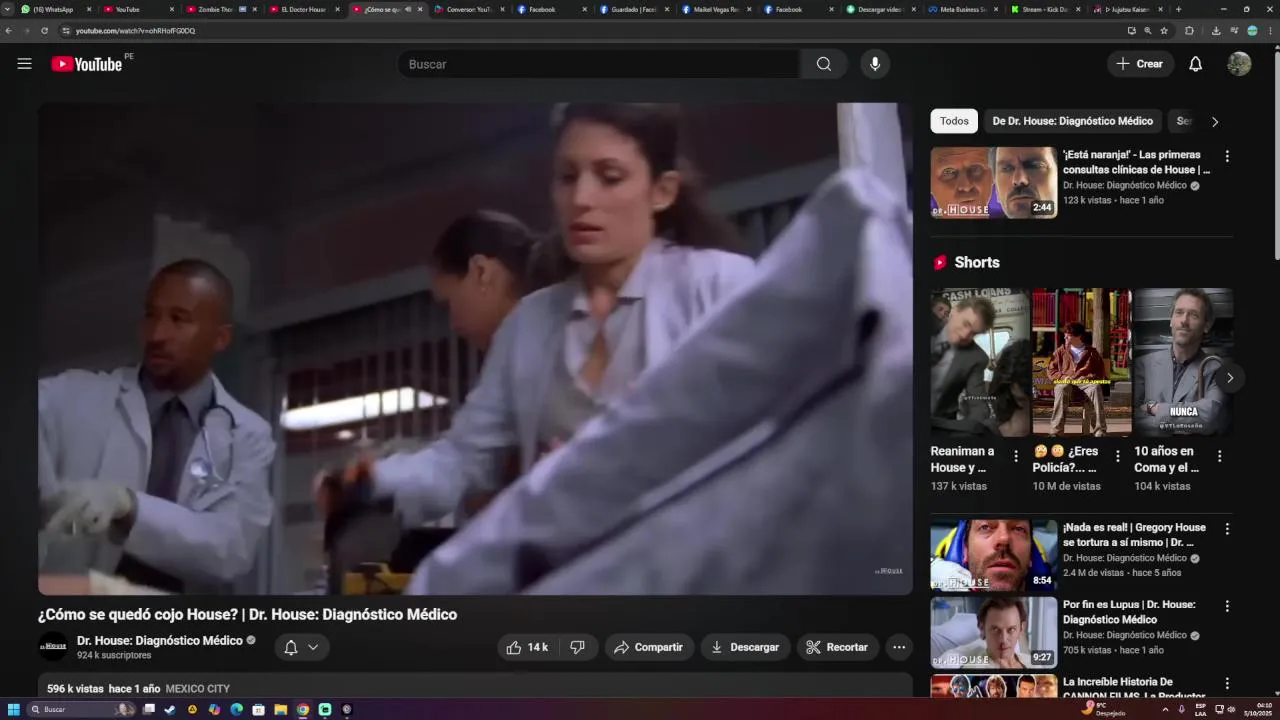This screenshot has height=720, width=1280.
Task: Open options for '10 años en Coma' short
Action: coord(1220,456)
